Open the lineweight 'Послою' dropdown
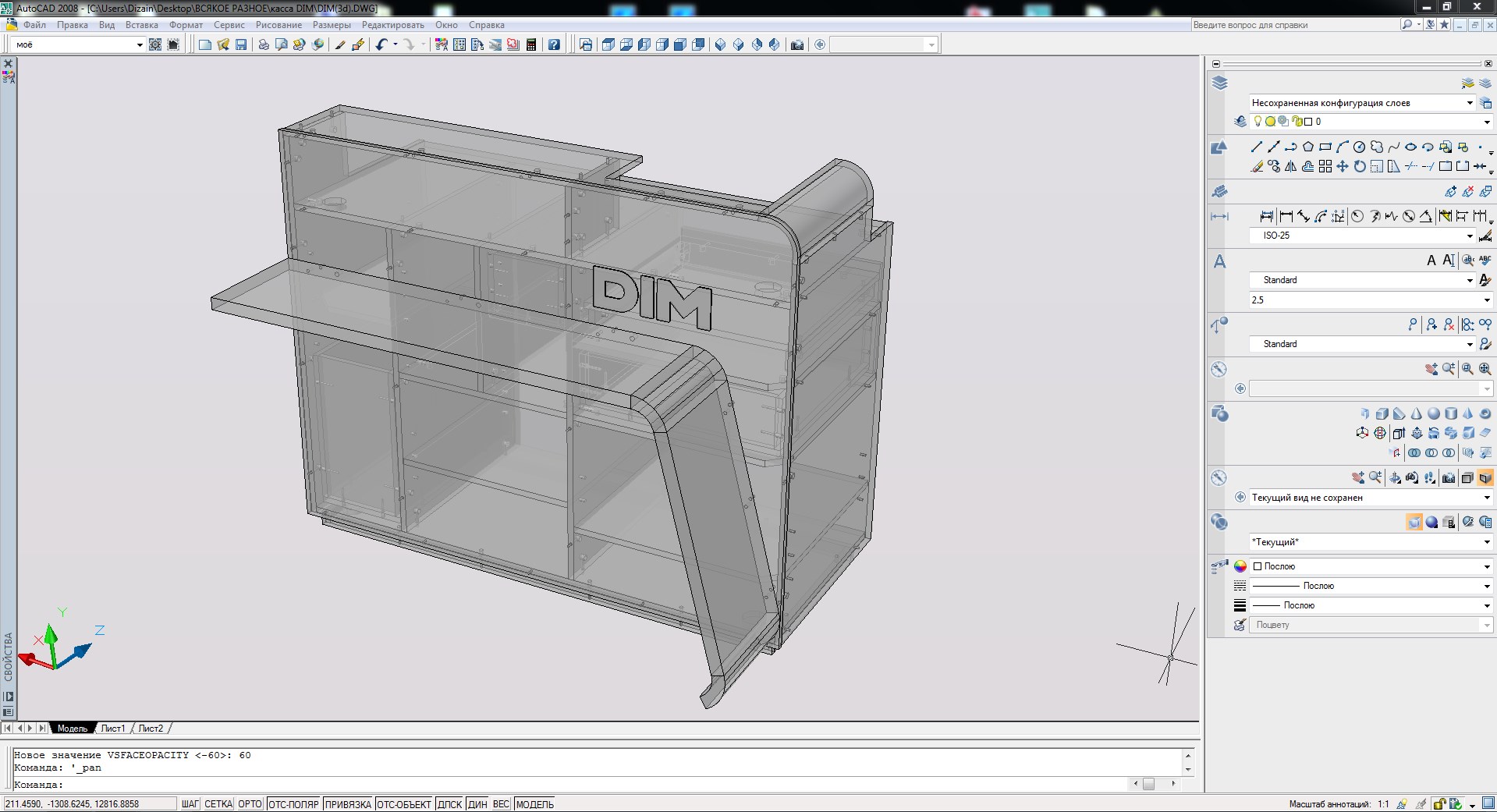 point(1371,605)
